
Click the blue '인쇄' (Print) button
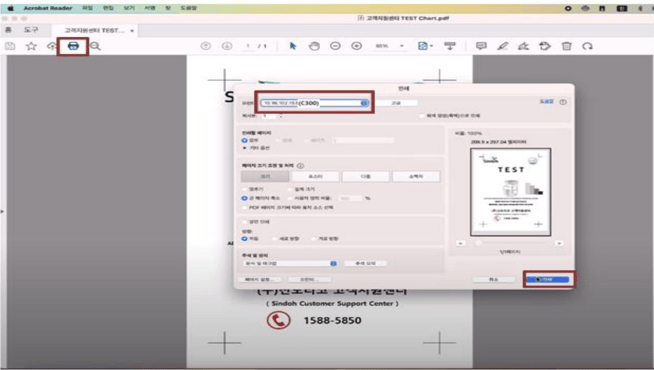[547, 279]
